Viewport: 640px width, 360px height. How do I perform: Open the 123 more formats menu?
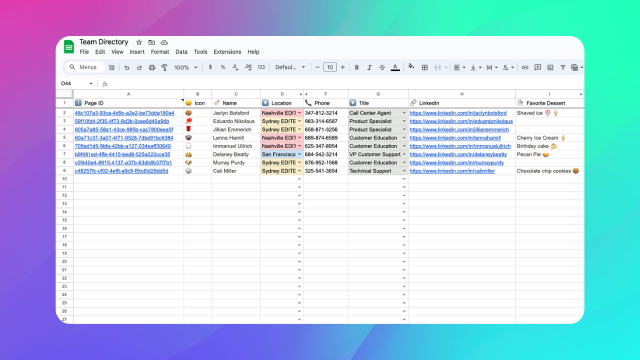coord(261,67)
